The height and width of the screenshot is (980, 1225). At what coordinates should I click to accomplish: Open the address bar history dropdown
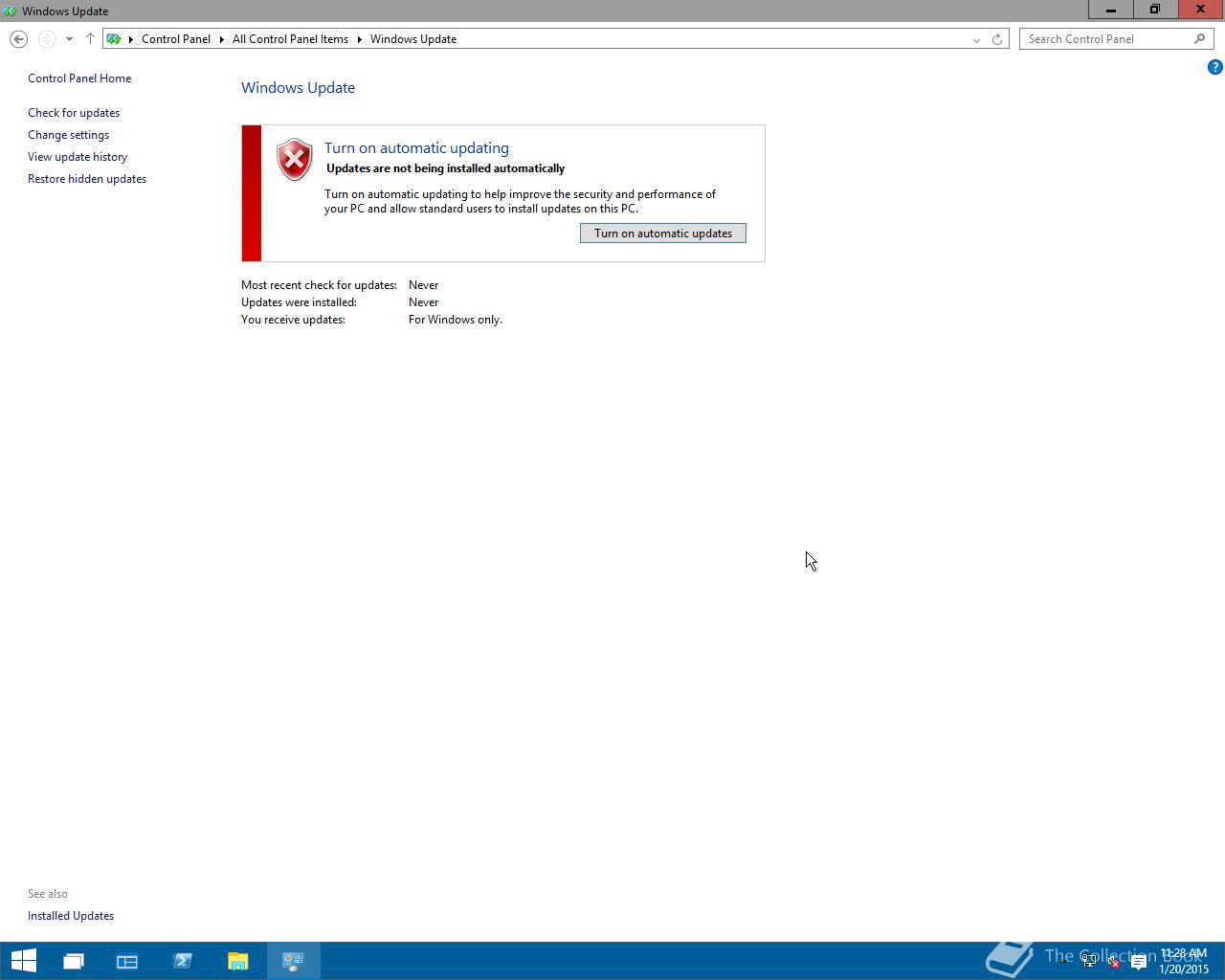coord(976,39)
